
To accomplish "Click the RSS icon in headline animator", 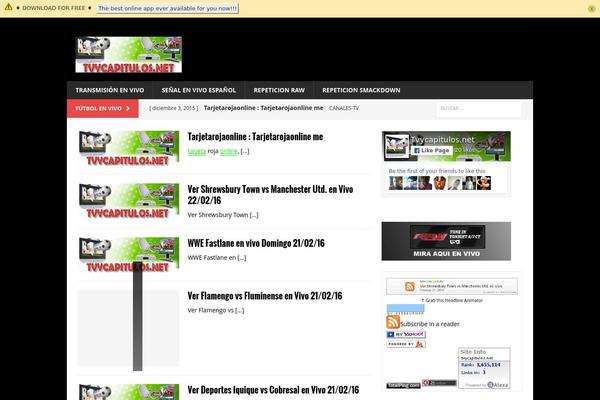I will pos(409,286).
